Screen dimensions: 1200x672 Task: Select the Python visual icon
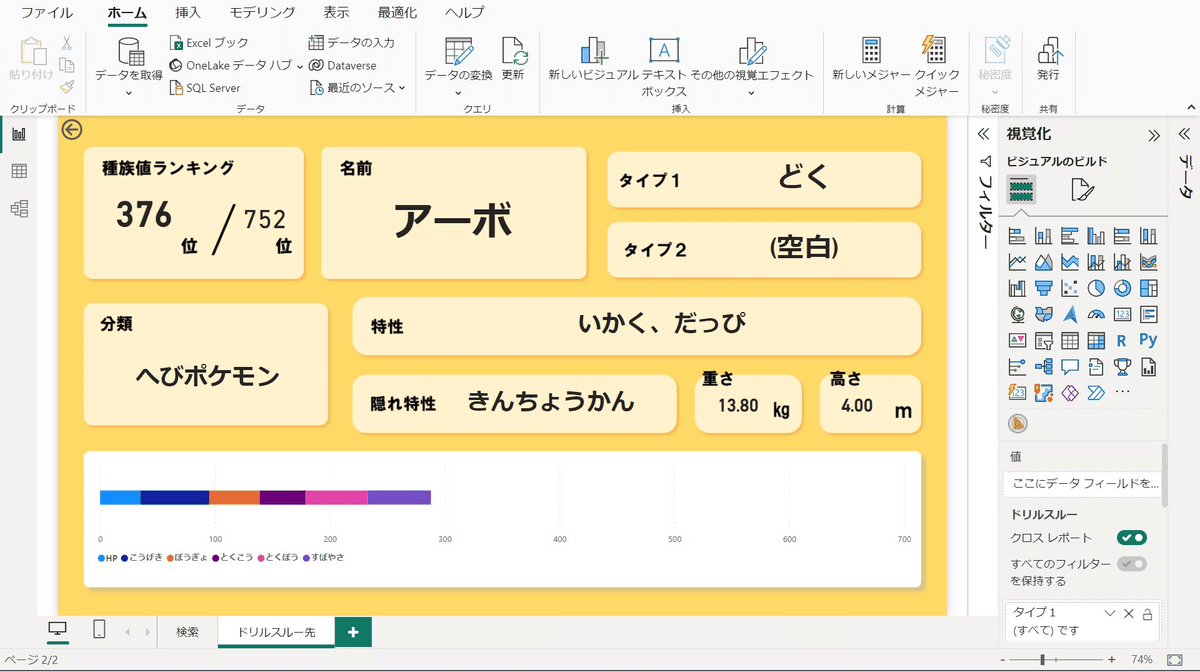[1148, 340]
